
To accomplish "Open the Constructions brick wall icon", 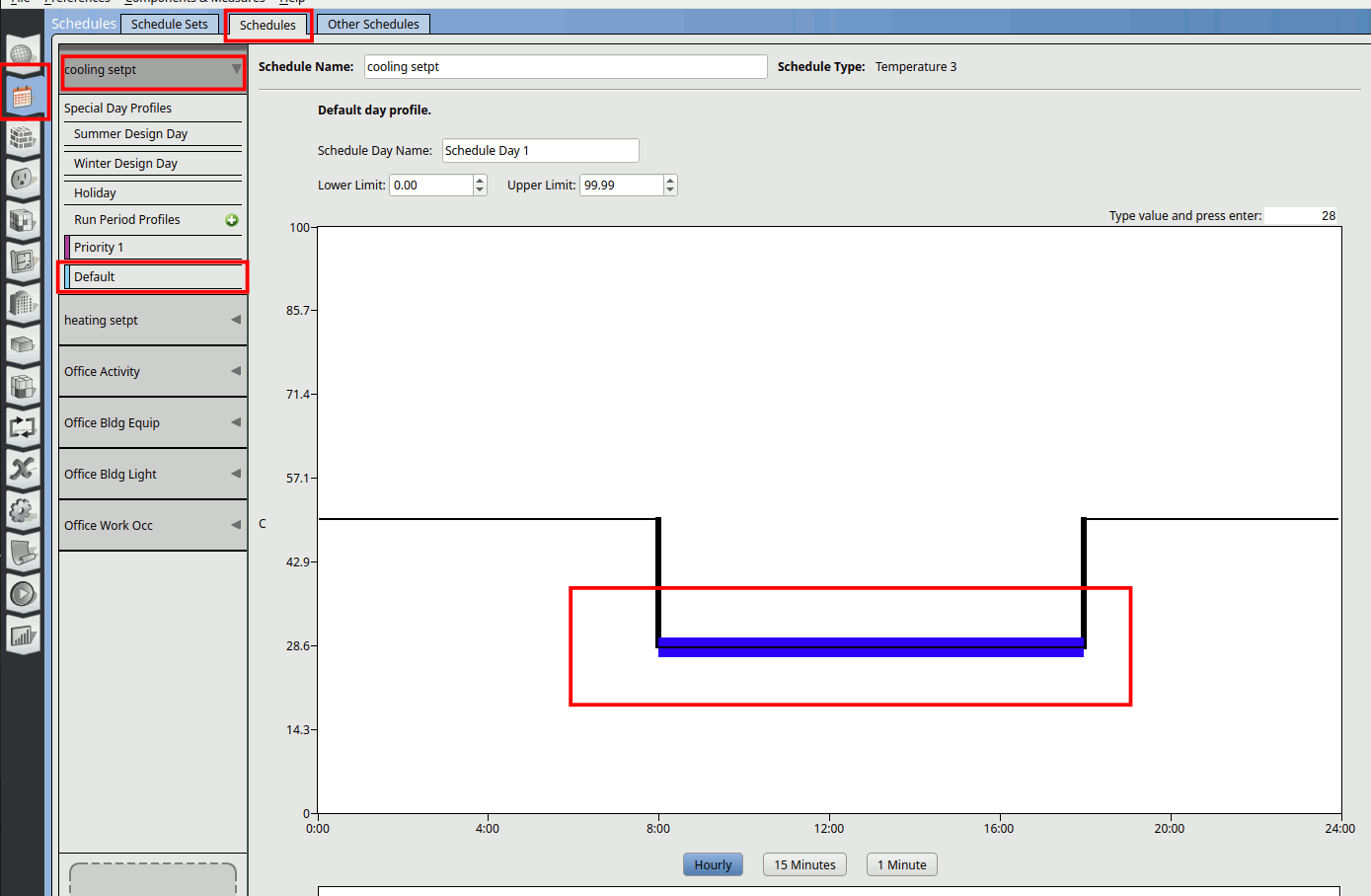I will [22, 137].
